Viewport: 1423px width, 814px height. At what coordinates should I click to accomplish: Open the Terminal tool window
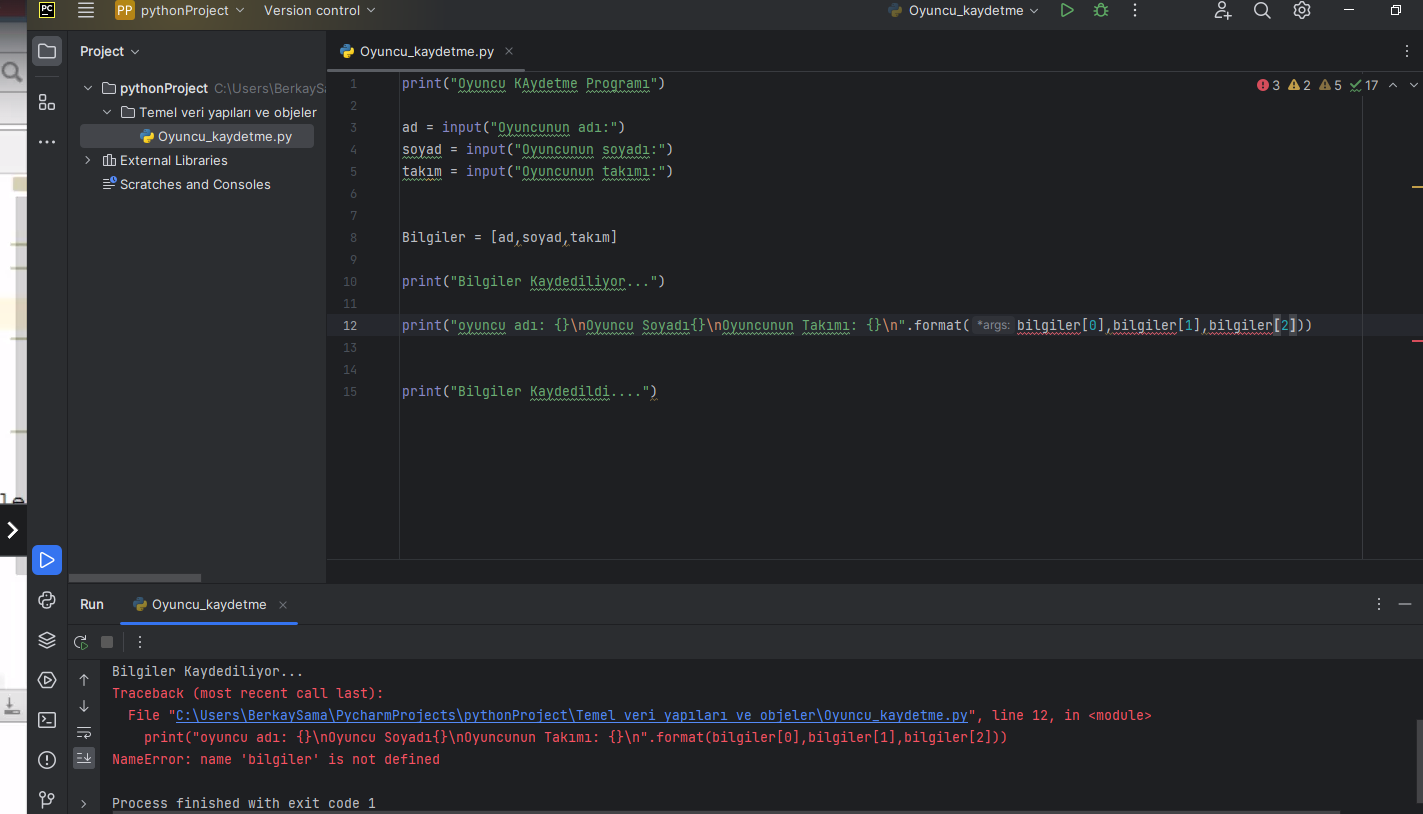pyautogui.click(x=47, y=720)
